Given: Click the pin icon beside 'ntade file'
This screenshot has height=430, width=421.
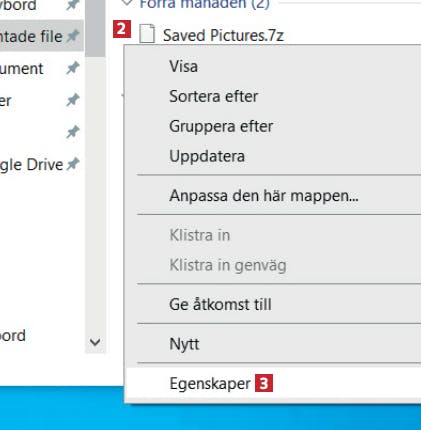Looking at the screenshot, I should [x=73, y=36].
